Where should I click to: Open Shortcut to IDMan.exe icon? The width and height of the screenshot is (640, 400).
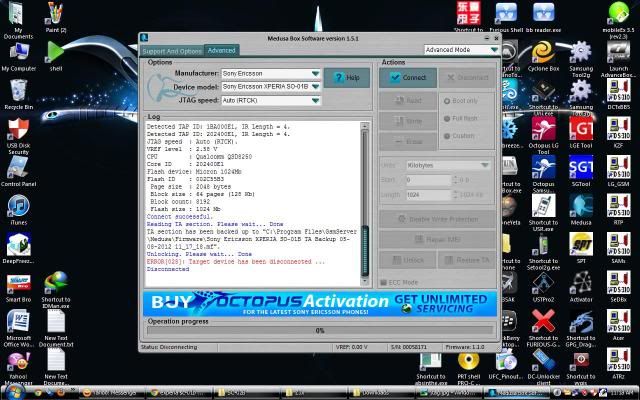click(x=56, y=290)
